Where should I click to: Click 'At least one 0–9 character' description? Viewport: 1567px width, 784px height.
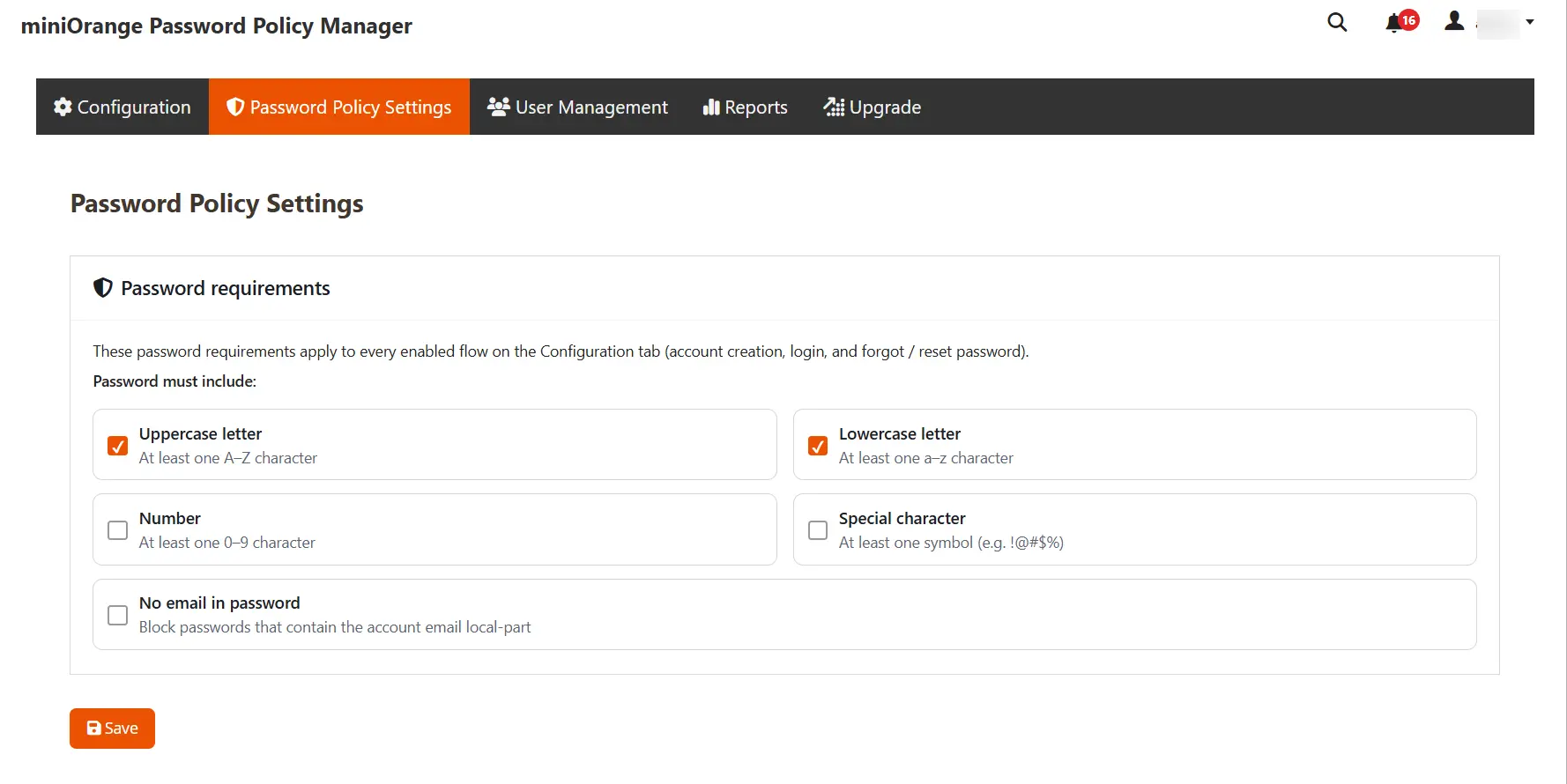click(227, 543)
